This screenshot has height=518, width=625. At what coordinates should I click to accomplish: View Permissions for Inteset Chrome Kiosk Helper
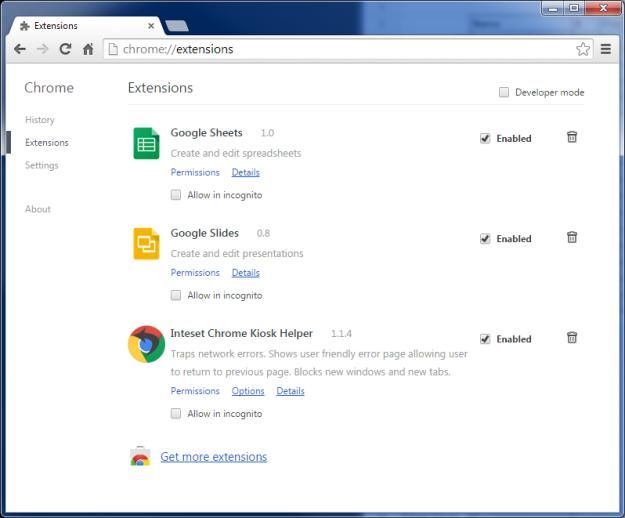coord(195,391)
